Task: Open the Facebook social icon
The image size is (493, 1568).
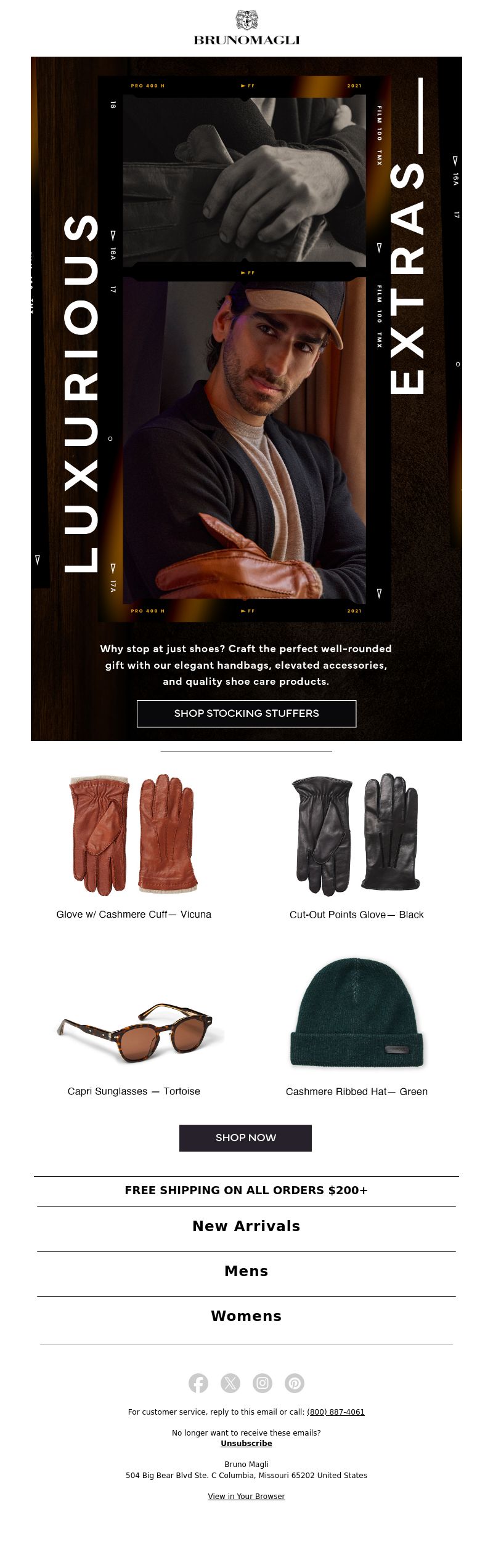Action: tap(198, 1383)
